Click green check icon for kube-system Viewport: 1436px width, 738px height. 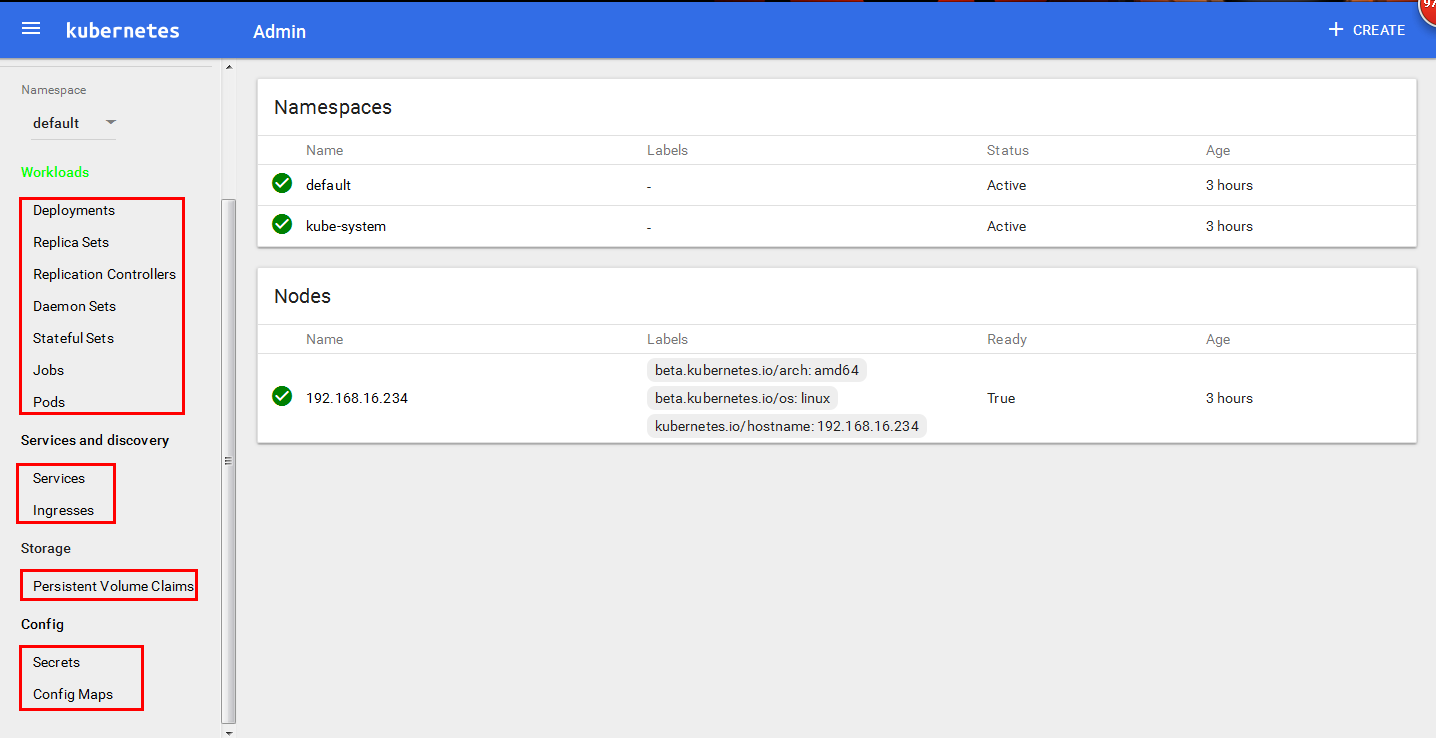[x=282, y=224]
